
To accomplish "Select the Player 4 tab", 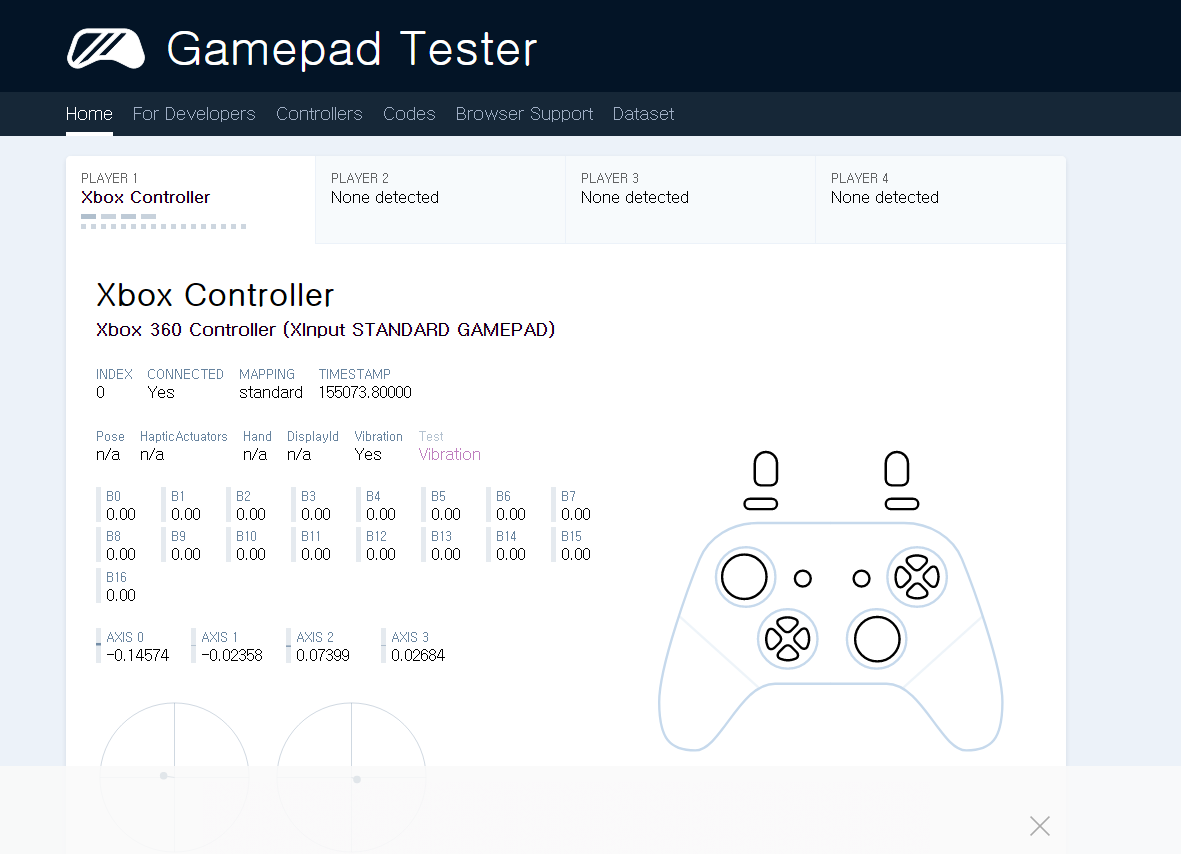I will point(941,200).
